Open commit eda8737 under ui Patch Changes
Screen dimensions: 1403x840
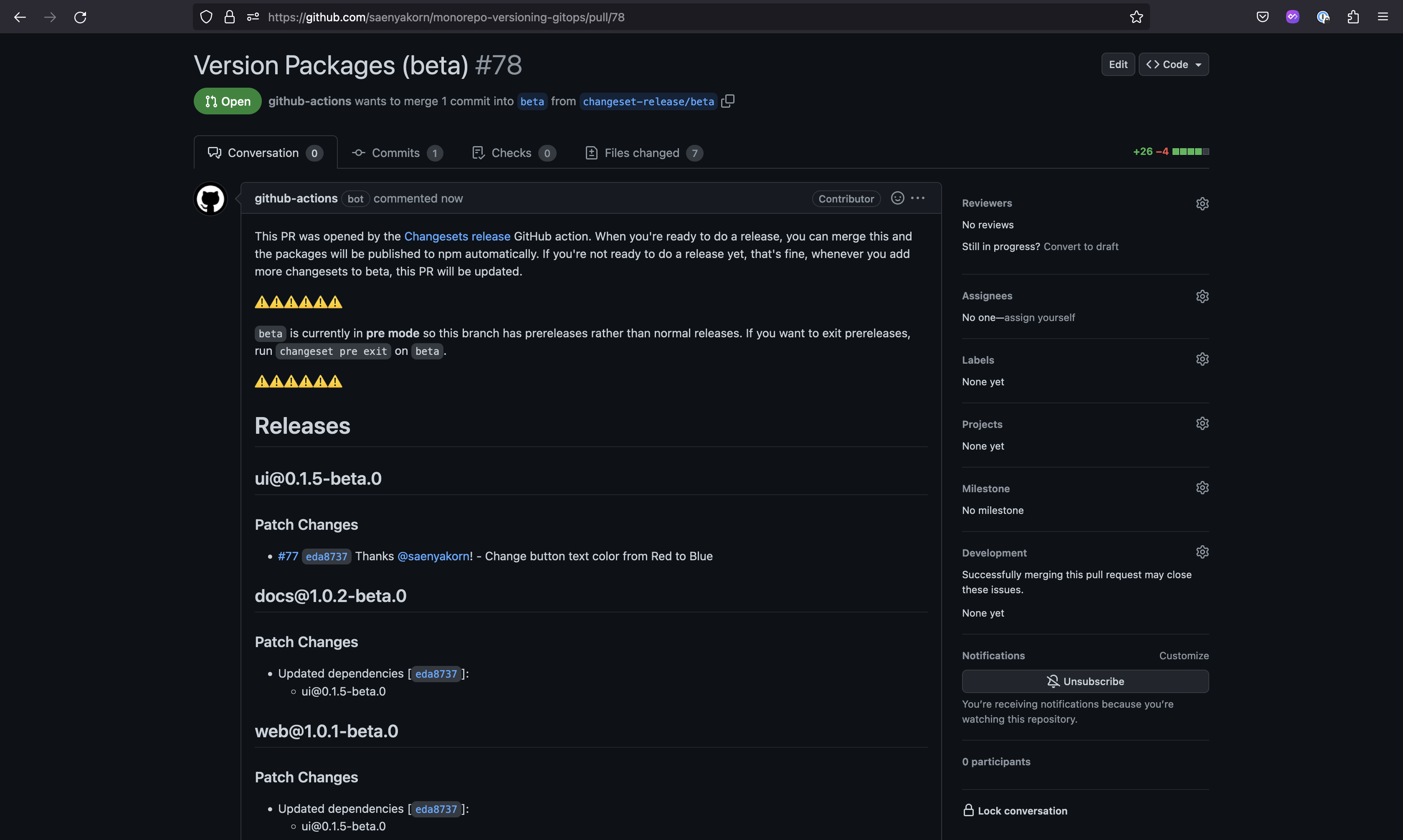pyautogui.click(x=327, y=557)
